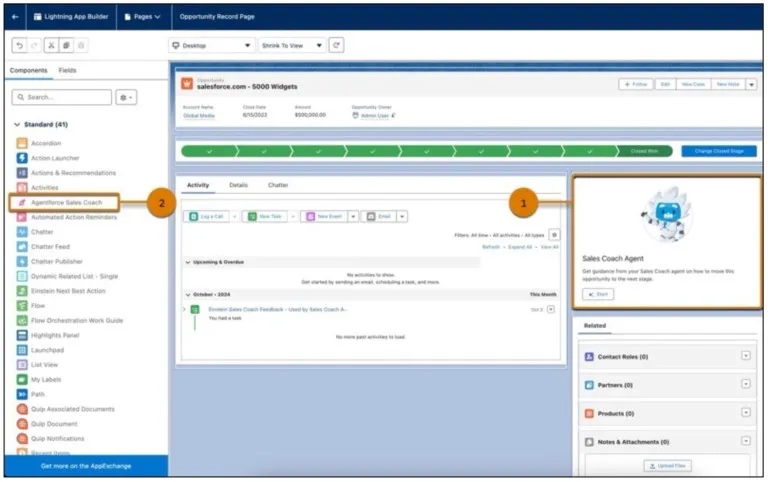The image size is (768, 482).
Task: Click the Undo icon
Action: coord(20,46)
